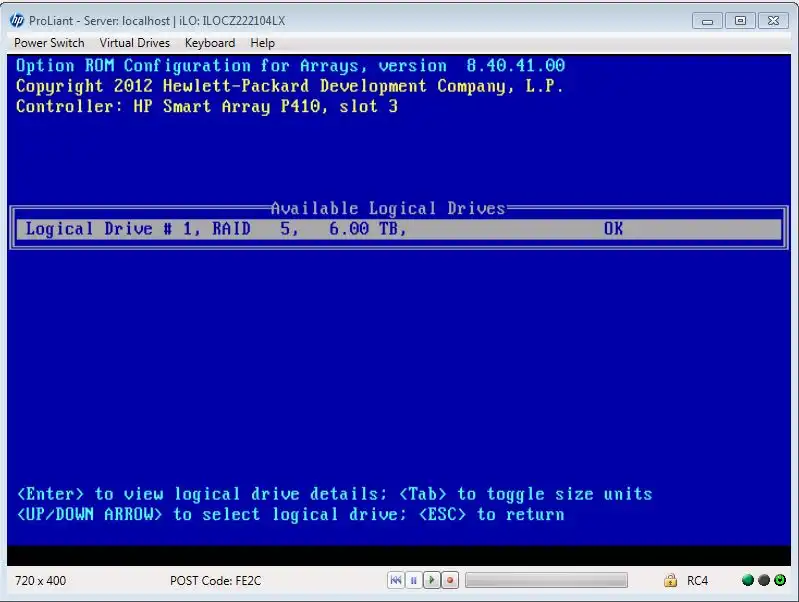
Task: Click the POST Code: FE2C text
Action: click(x=216, y=581)
